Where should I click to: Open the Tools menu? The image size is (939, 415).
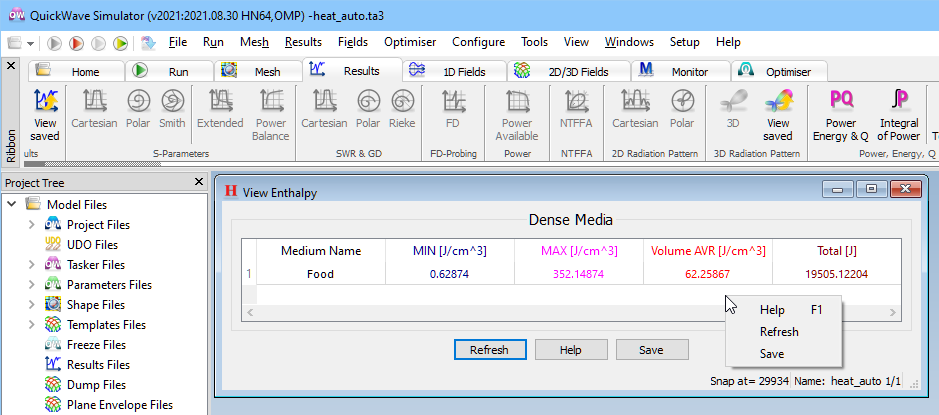pyautogui.click(x=534, y=42)
